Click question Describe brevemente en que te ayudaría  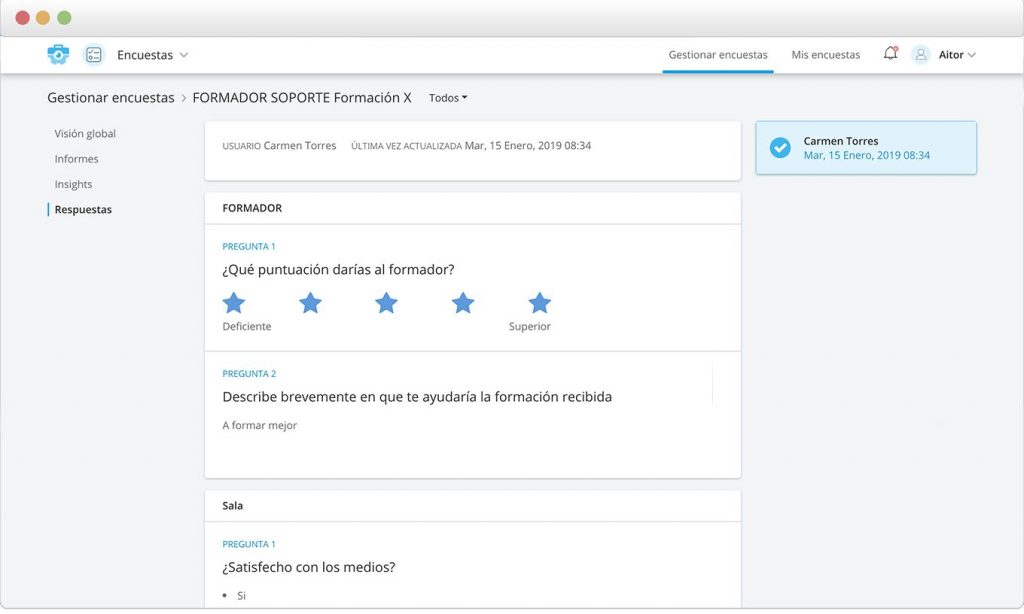(x=417, y=397)
